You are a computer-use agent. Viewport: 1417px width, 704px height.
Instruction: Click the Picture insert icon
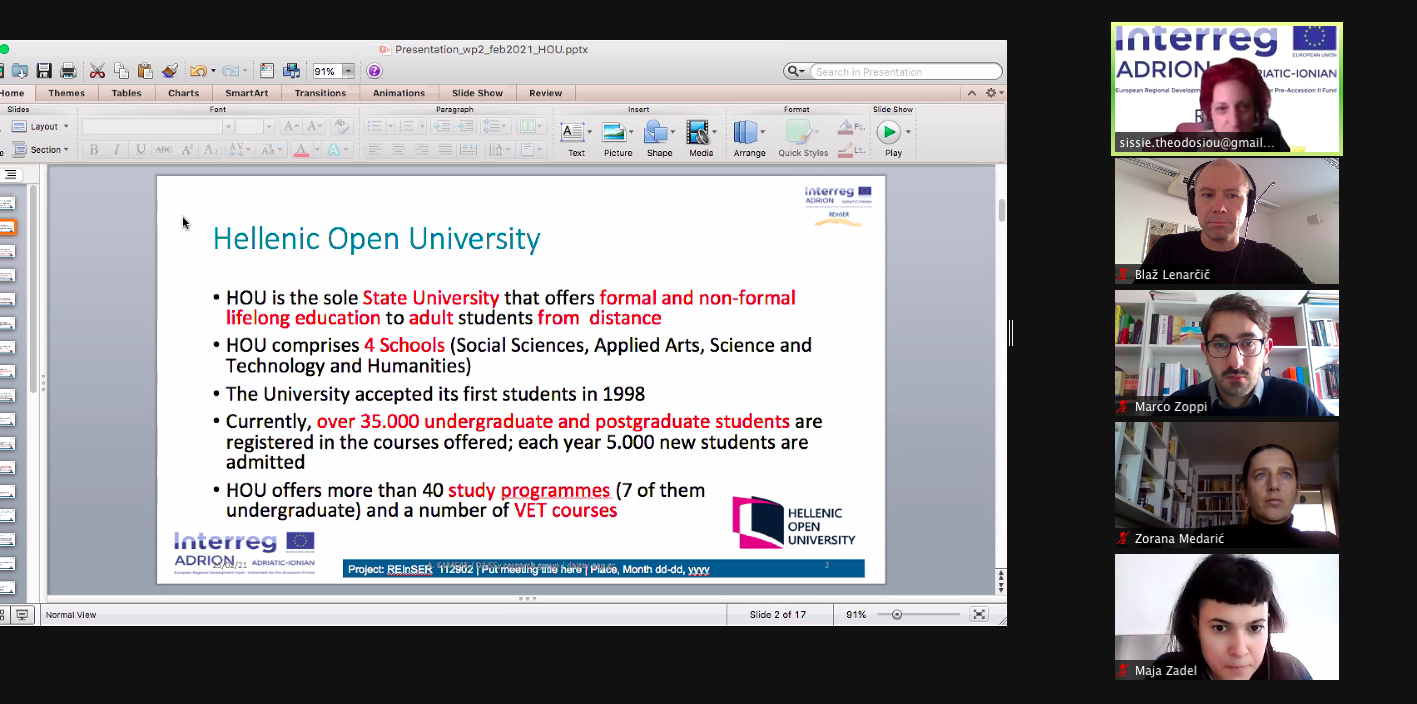(614, 131)
